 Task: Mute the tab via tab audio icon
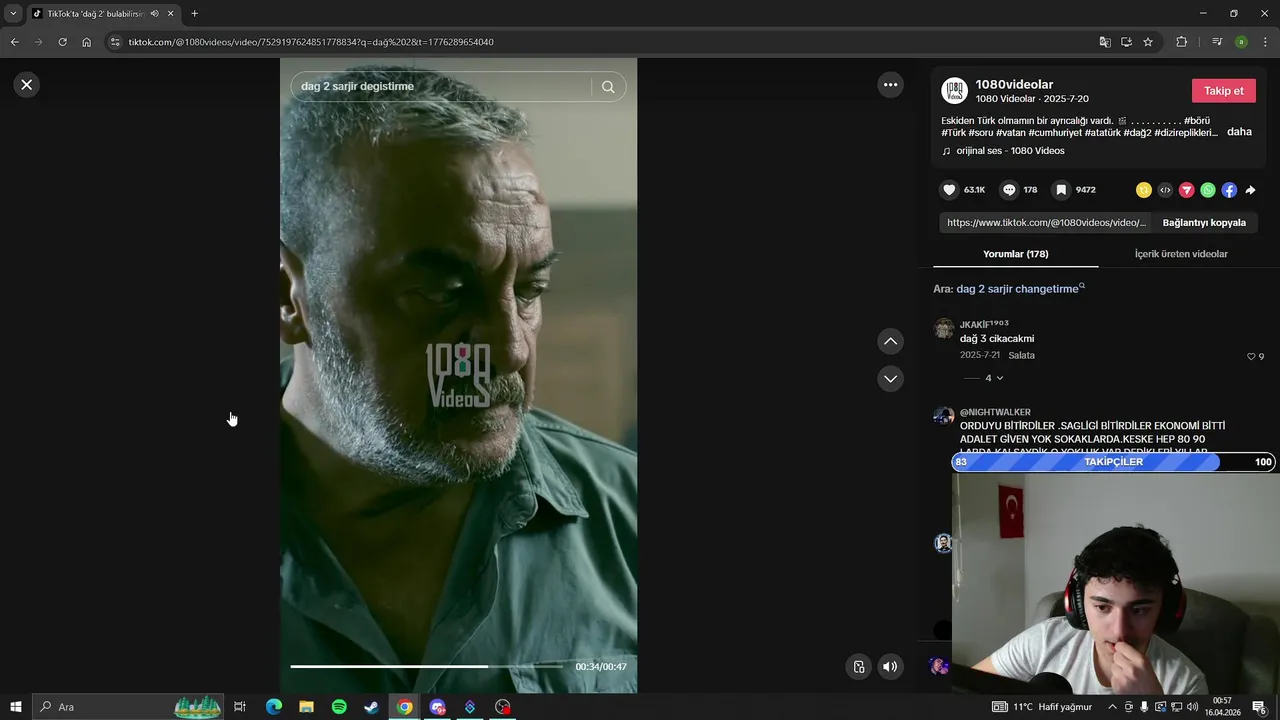[154, 13]
